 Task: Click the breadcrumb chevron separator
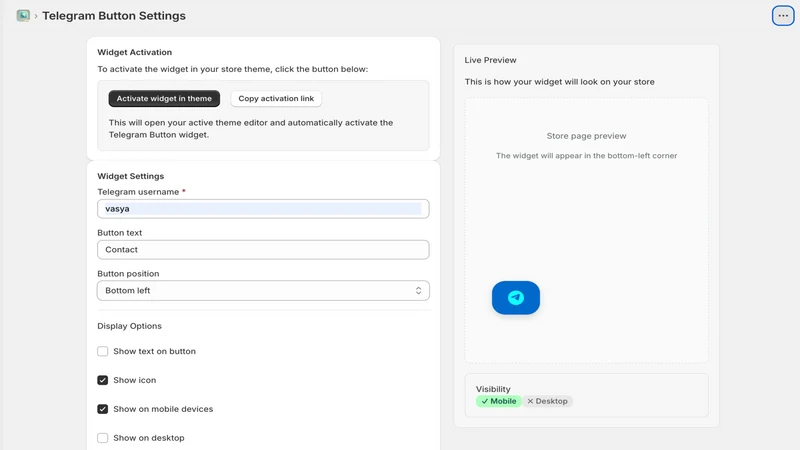pyautogui.click(x=36, y=16)
